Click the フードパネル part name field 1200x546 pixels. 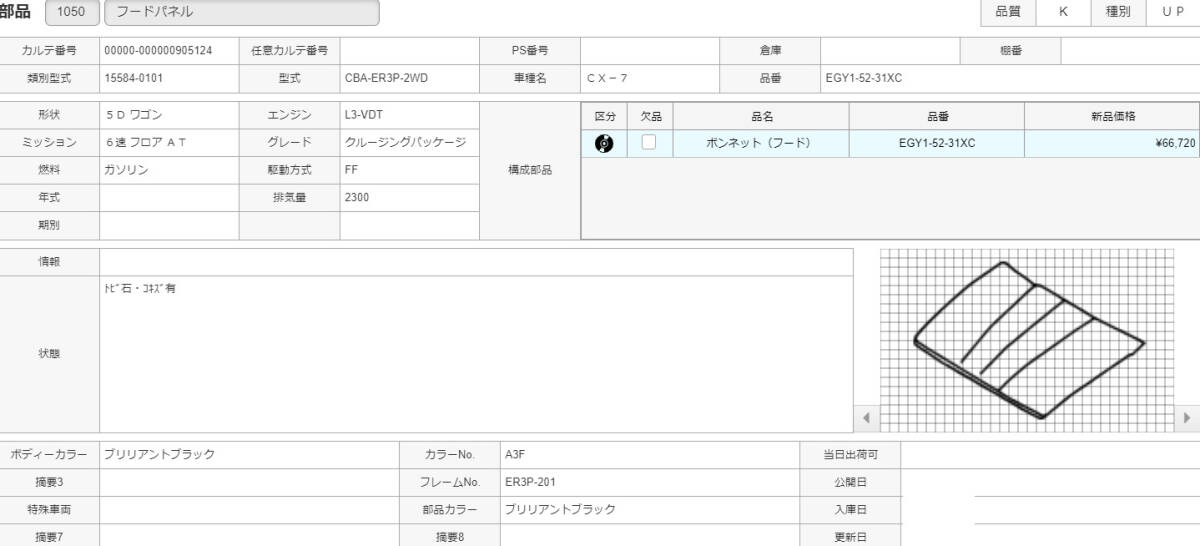click(242, 12)
